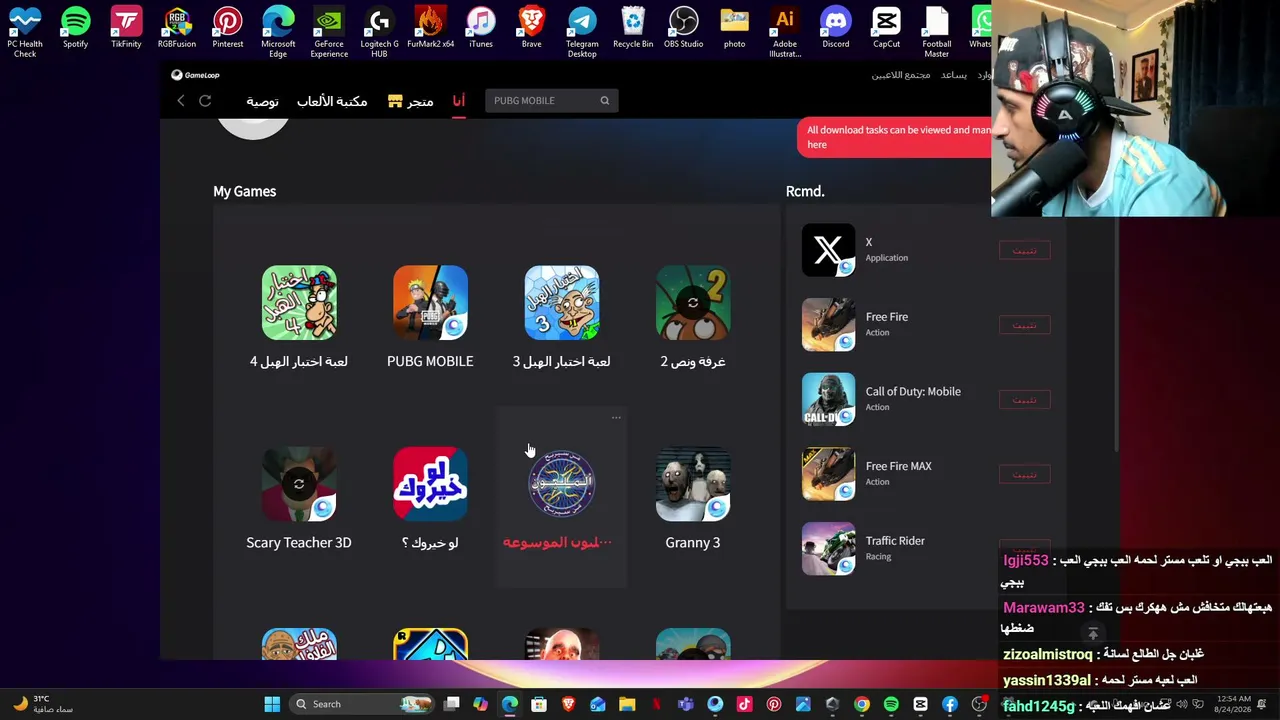The width and height of the screenshot is (1280, 720).
Task: Install the X application
Action: click(x=1025, y=251)
